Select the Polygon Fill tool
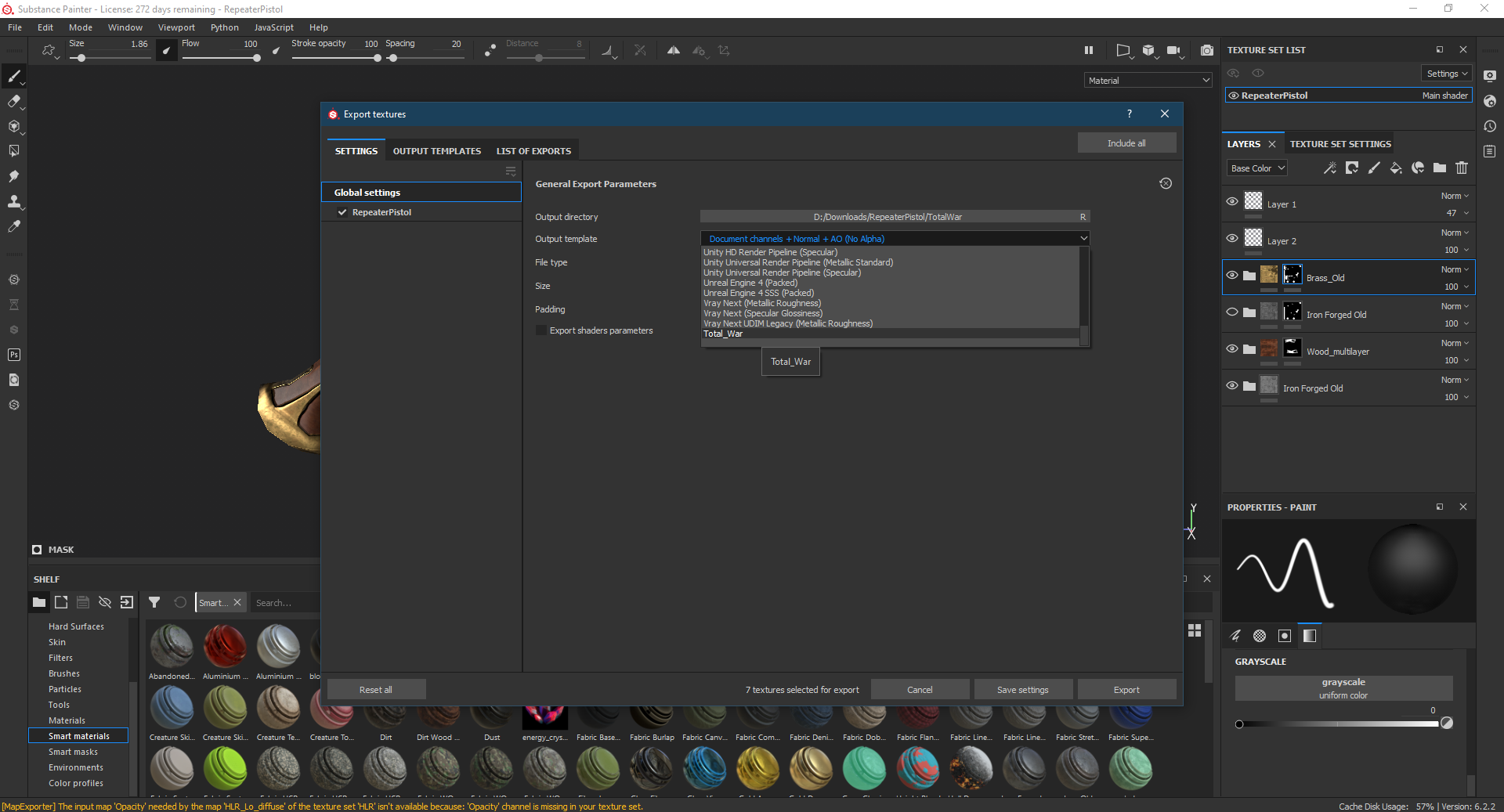The height and width of the screenshot is (812, 1504). [13, 150]
